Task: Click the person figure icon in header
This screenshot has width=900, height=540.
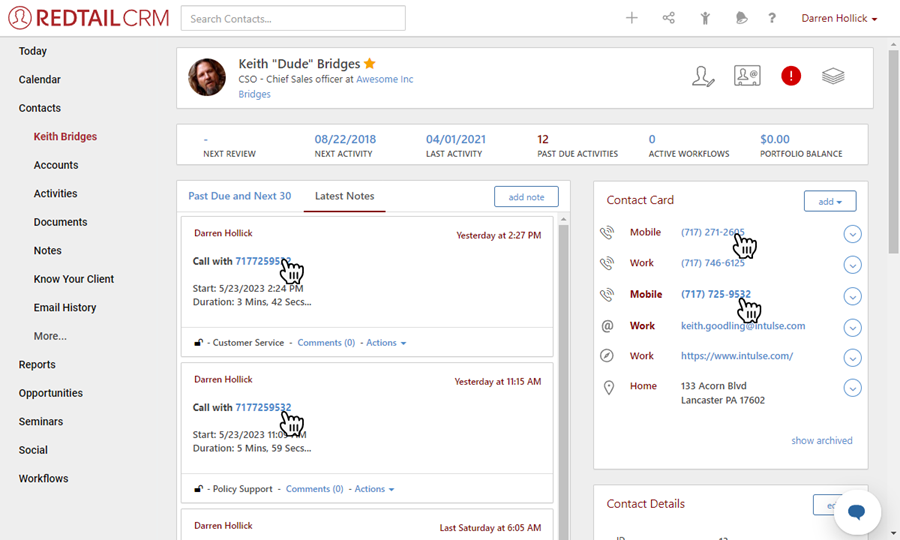Action: [x=705, y=18]
